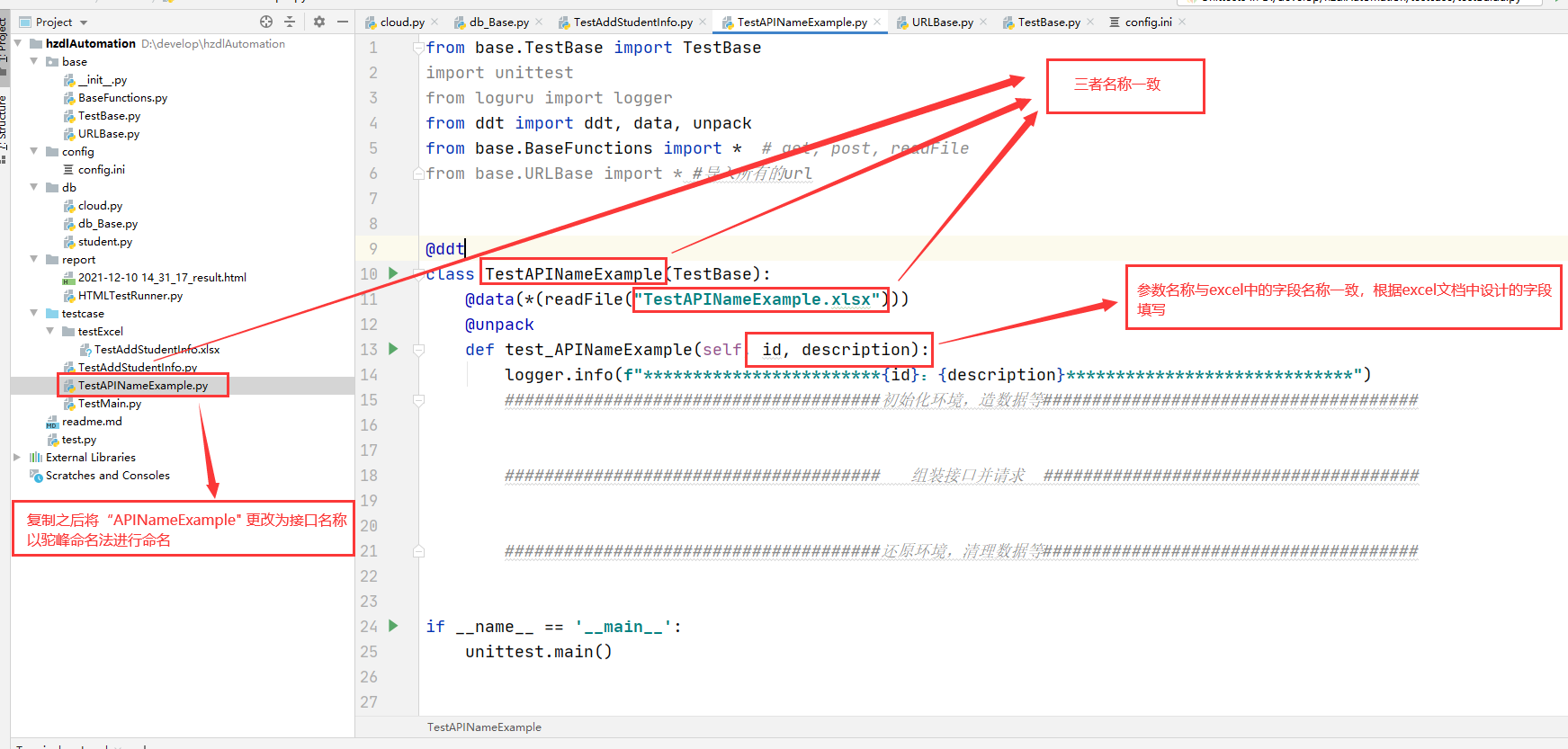Select TestAPINameExample.py in project tree
Viewport: 1568px width, 749px height.
click(x=143, y=386)
